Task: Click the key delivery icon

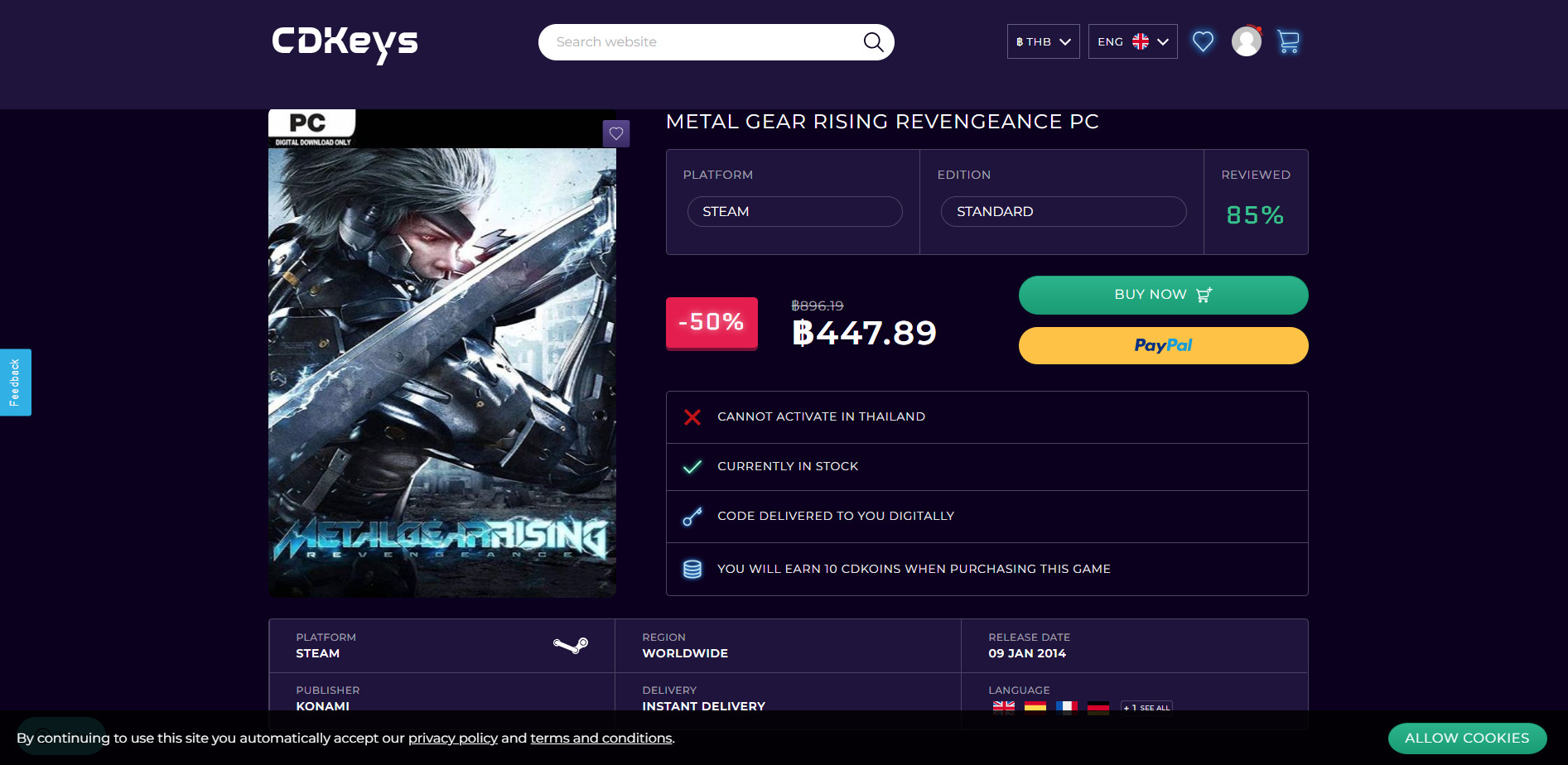Action: [692, 517]
